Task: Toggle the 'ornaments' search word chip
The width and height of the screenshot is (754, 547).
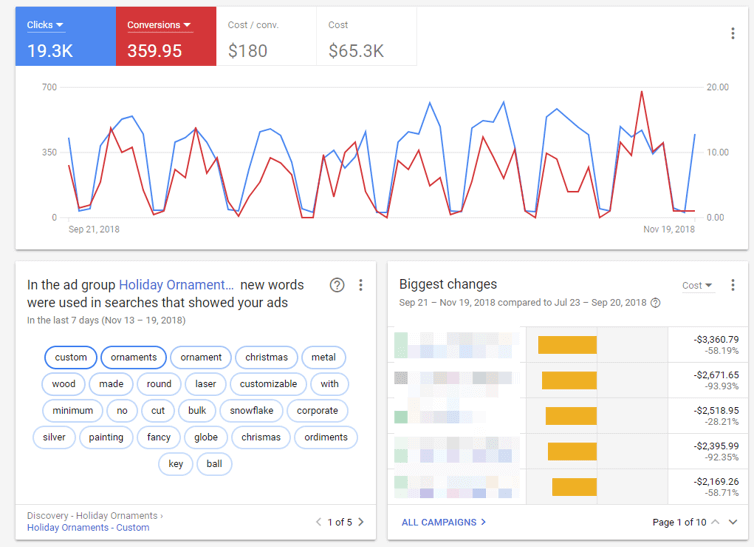Action: tap(134, 357)
